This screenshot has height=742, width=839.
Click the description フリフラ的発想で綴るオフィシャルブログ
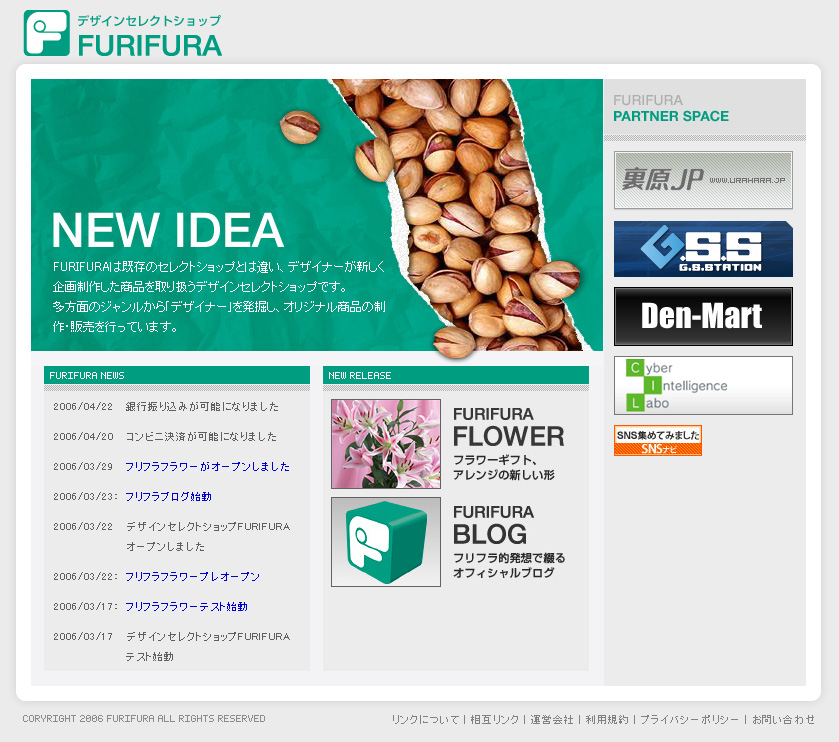pos(509,565)
